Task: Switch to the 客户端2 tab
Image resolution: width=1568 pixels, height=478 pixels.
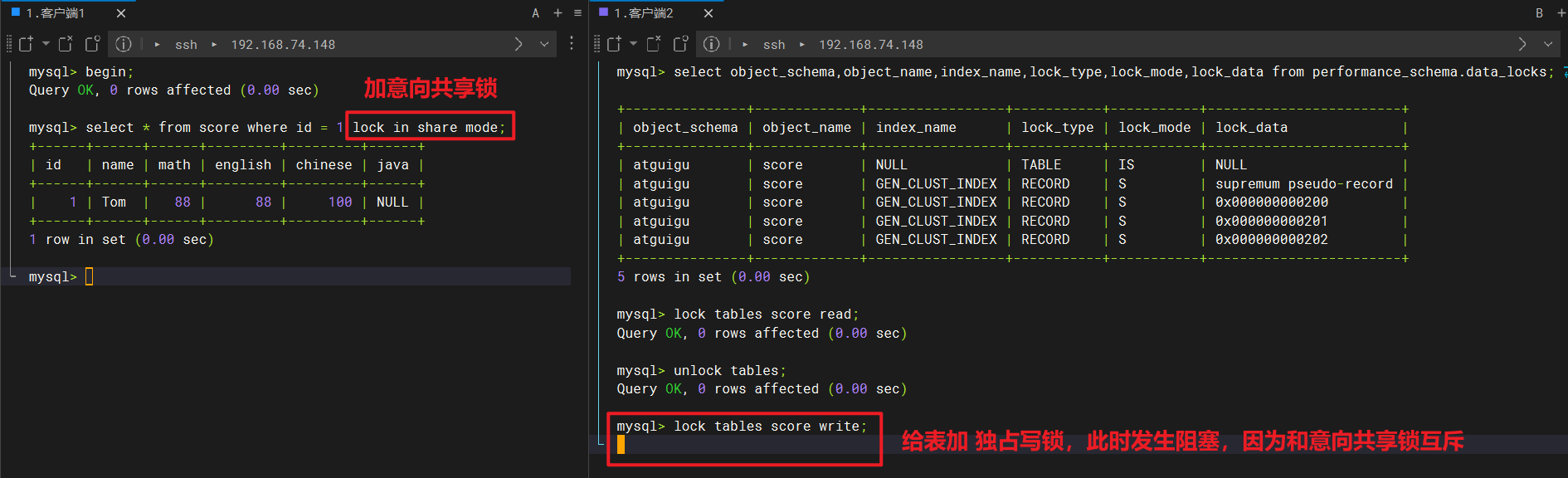Action: pyautogui.click(x=644, y=13)
